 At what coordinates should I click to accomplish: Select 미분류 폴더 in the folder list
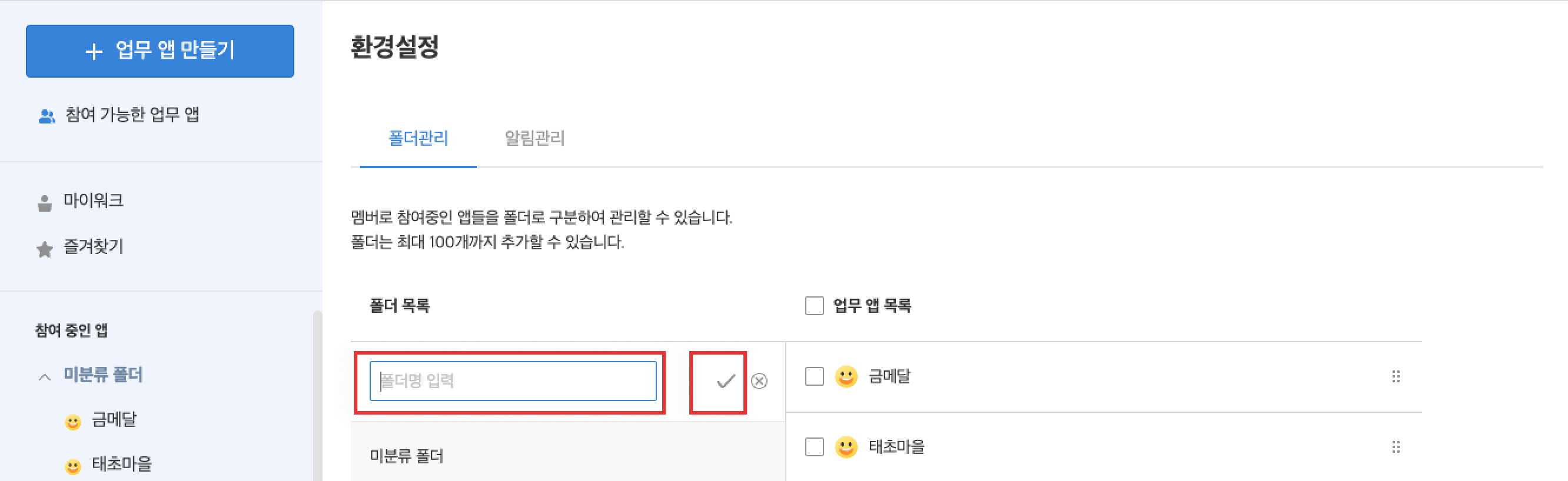(407, 456)
